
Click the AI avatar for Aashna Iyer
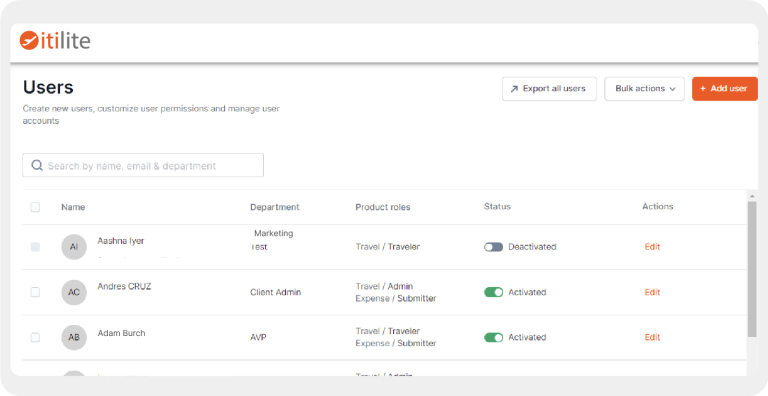click(74, 247)
